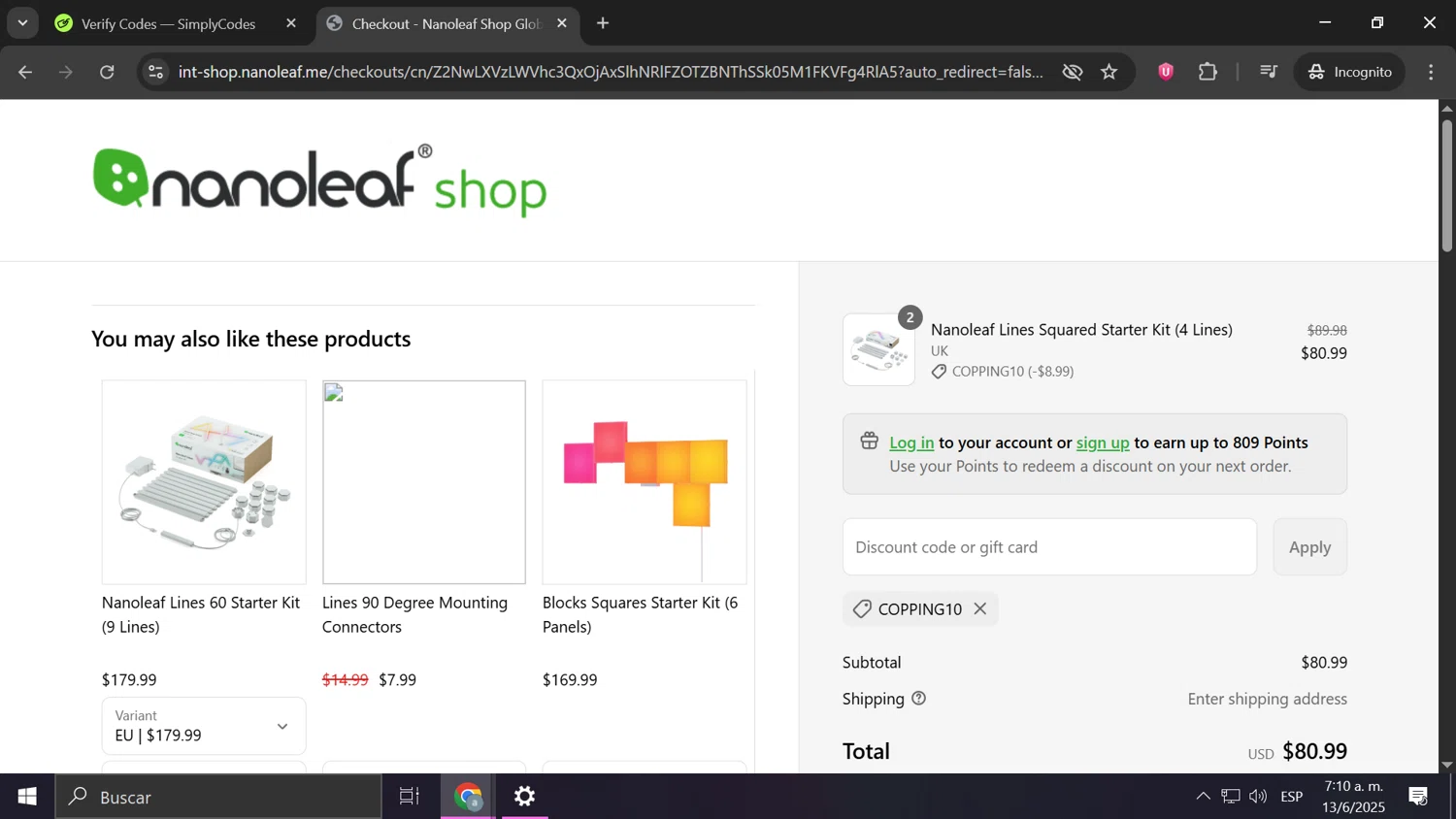This screenshot has height=819, width=1456.
Task: Click the COPPING10 tag icon
Action: (861, 608)
